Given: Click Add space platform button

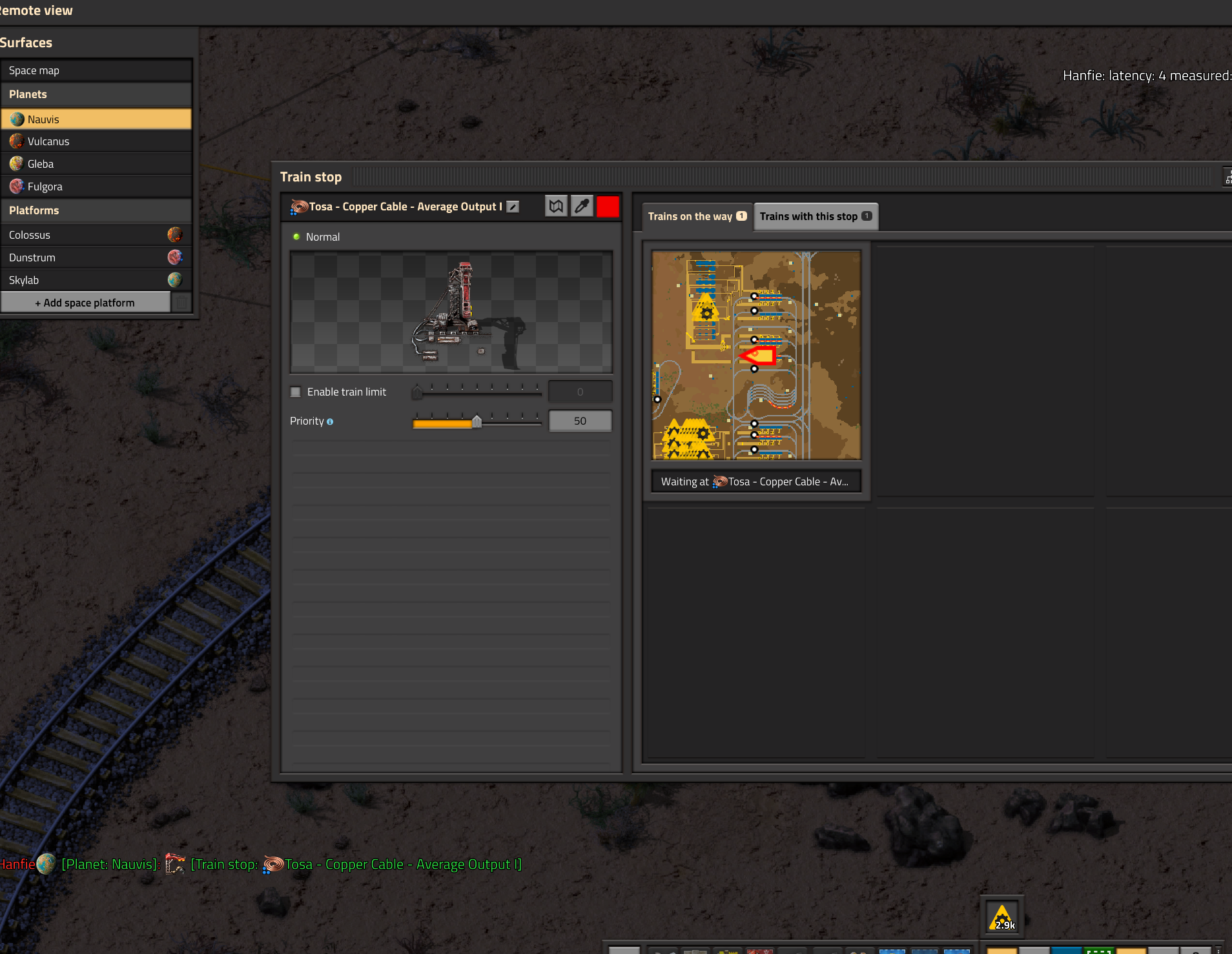Looking at the screenshot, I should (85, 303).
